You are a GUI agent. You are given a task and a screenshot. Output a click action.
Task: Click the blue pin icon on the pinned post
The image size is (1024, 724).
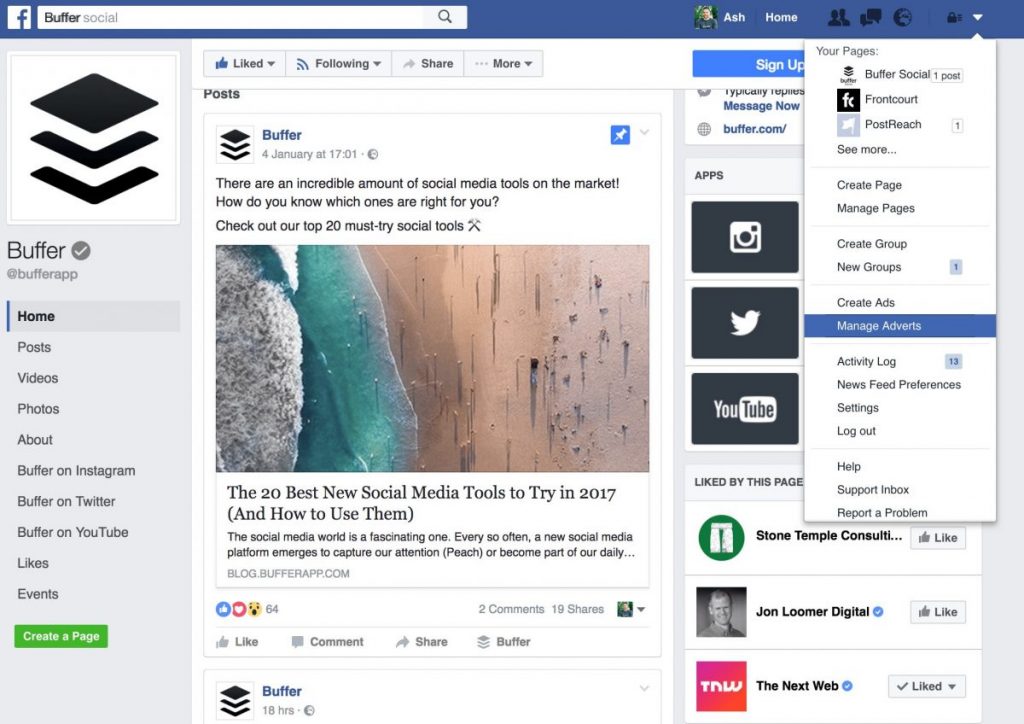click(x=619, y=134)
